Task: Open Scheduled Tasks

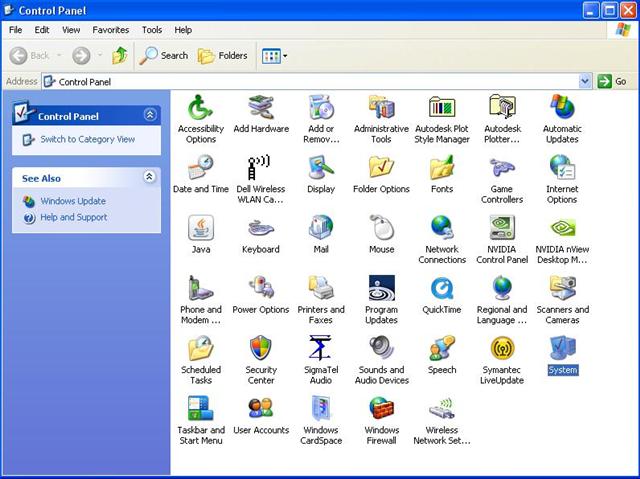Action: point(200,360)
